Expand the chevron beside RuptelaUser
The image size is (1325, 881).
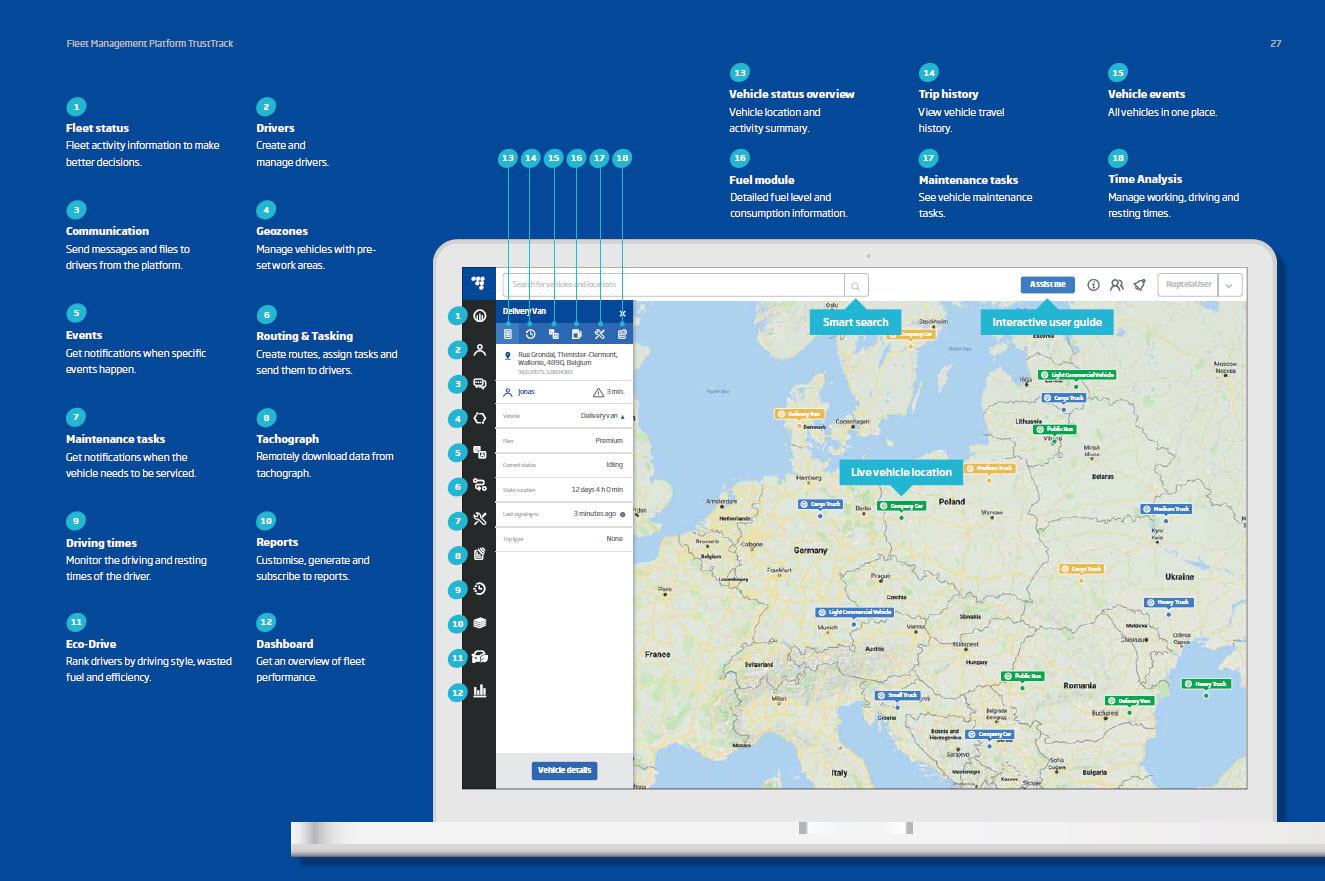pos(1230,285)
